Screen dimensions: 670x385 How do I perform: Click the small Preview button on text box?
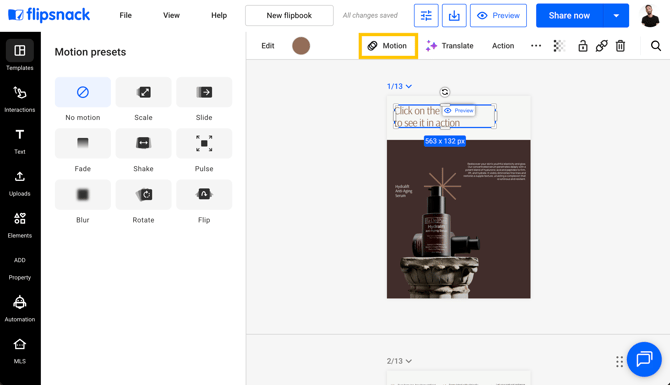point(459,110)
